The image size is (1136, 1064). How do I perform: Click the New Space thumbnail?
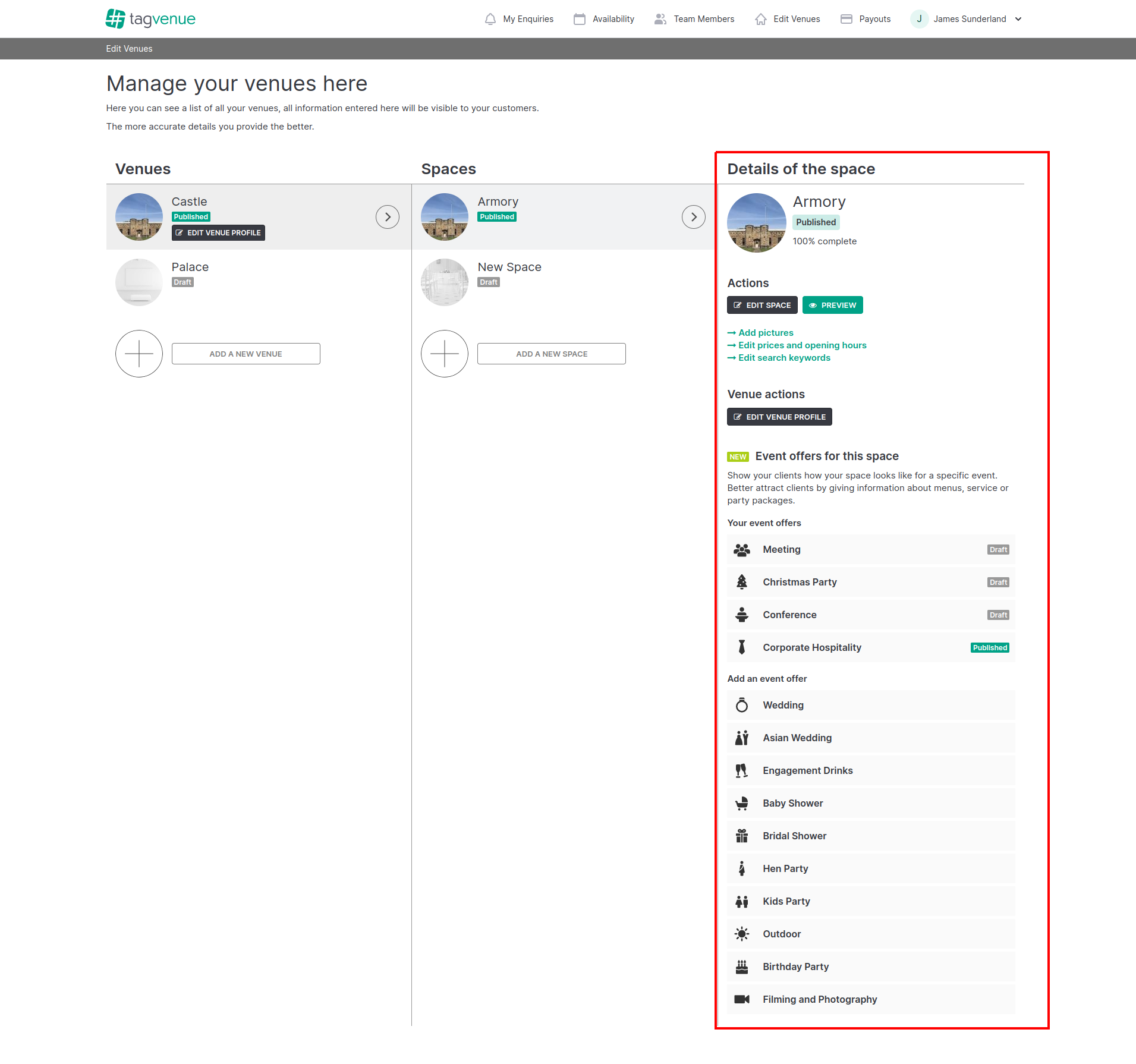pyautogui.click(x=445, y=282)
